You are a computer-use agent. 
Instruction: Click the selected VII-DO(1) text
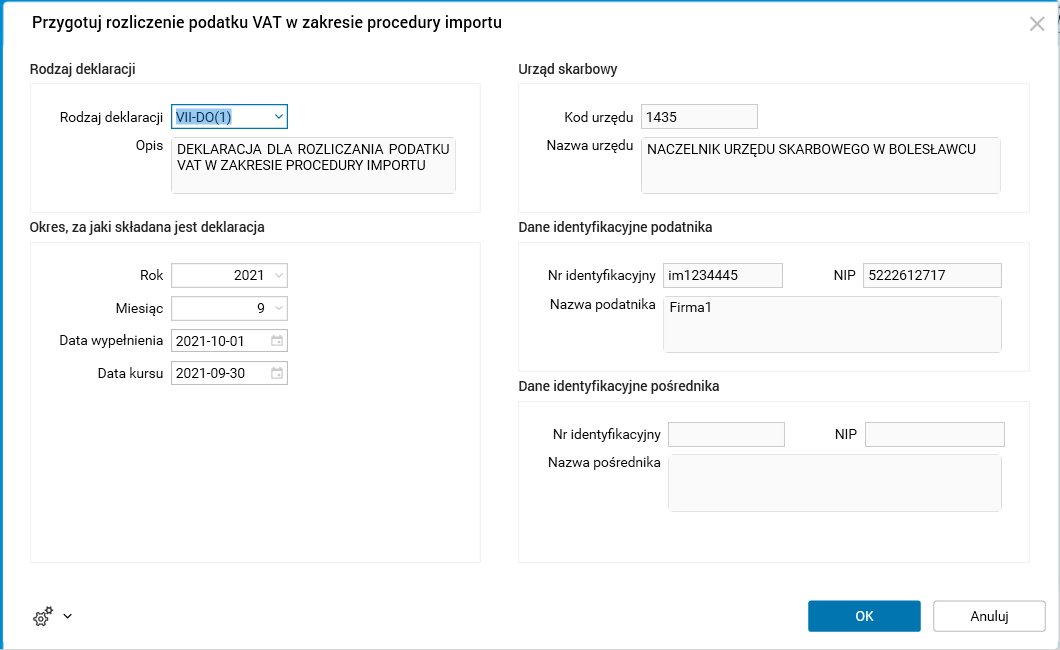(203, 117)
